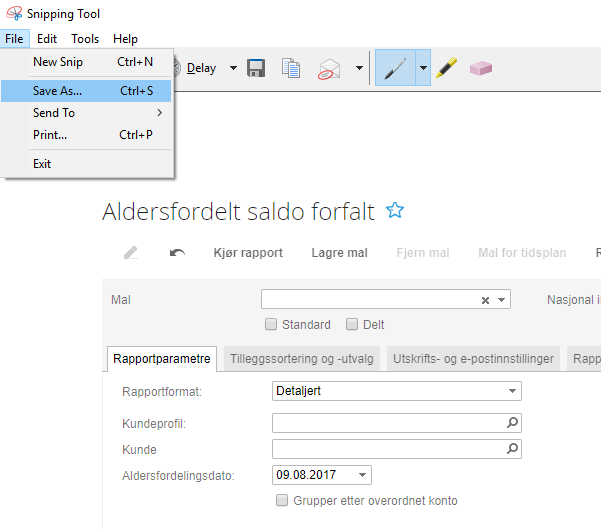
Task: Select the pink Eraser tool
Action: (x=481, y=68)
